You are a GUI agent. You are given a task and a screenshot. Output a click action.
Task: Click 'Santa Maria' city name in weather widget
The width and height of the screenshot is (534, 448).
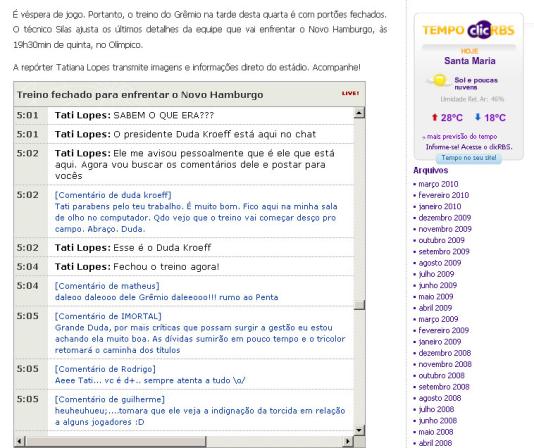(x=470, y=61)
